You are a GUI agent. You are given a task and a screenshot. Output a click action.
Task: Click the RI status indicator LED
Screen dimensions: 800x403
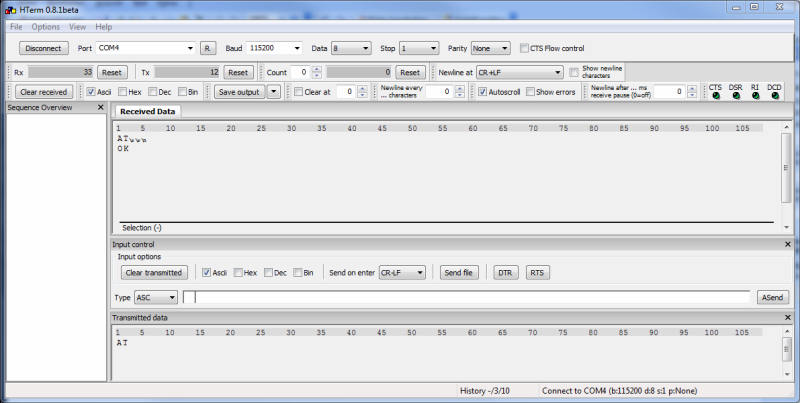tap(755, 96)
